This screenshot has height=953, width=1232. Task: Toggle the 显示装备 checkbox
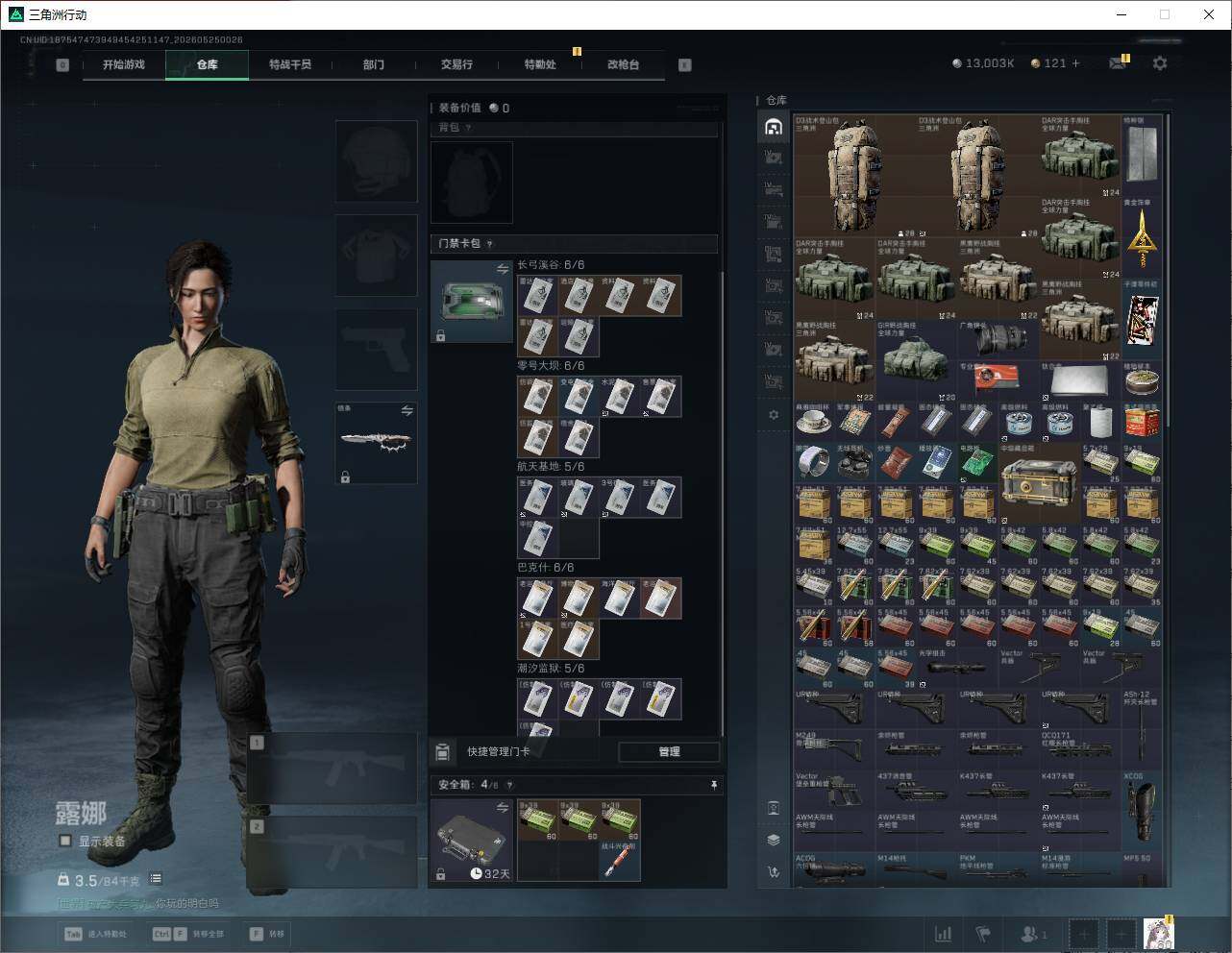(65, 841)
